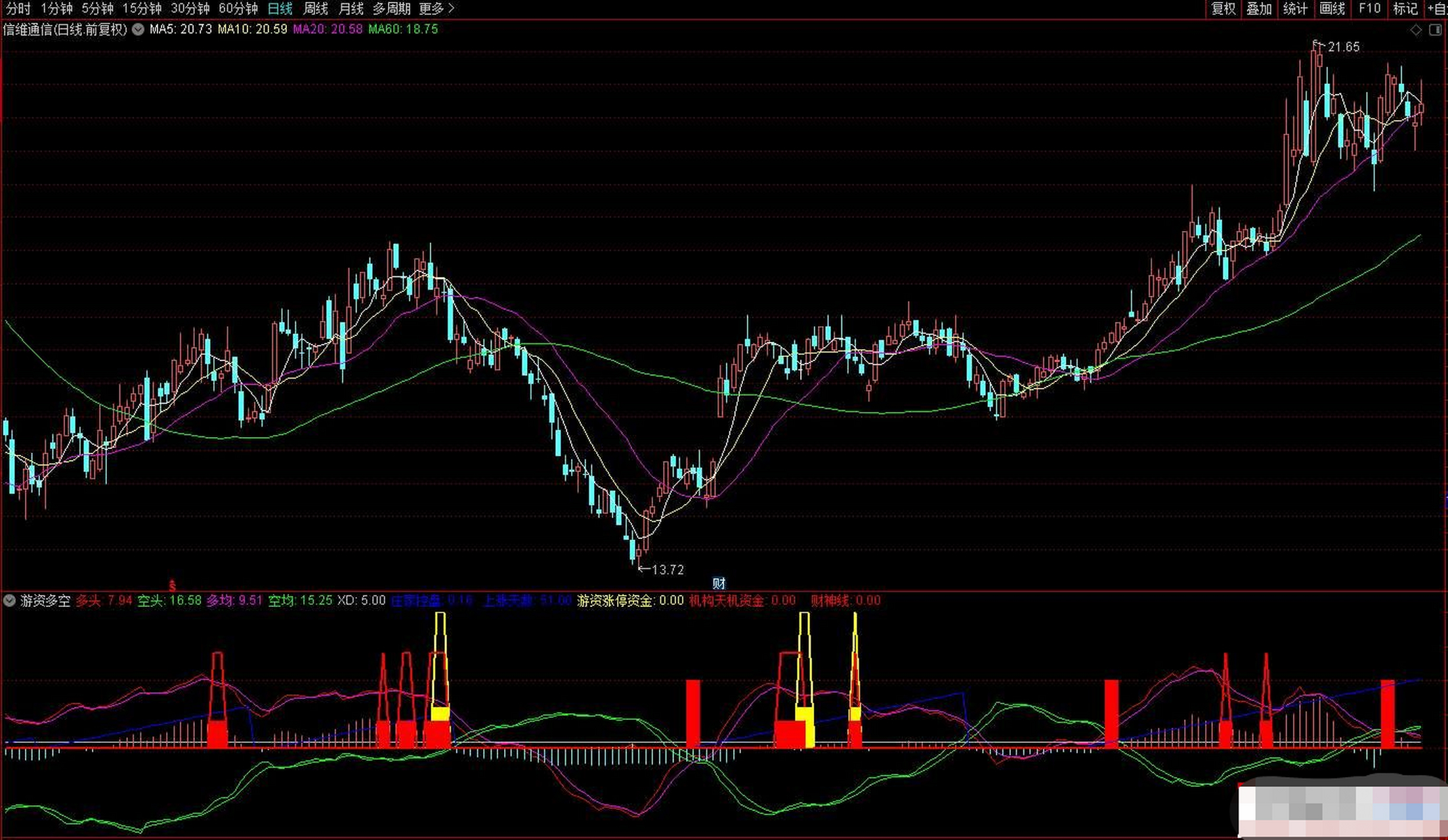Click the 多均: 9.51 value
The width and height of the screenshot is (1448, 840).
tap(234, 600)
